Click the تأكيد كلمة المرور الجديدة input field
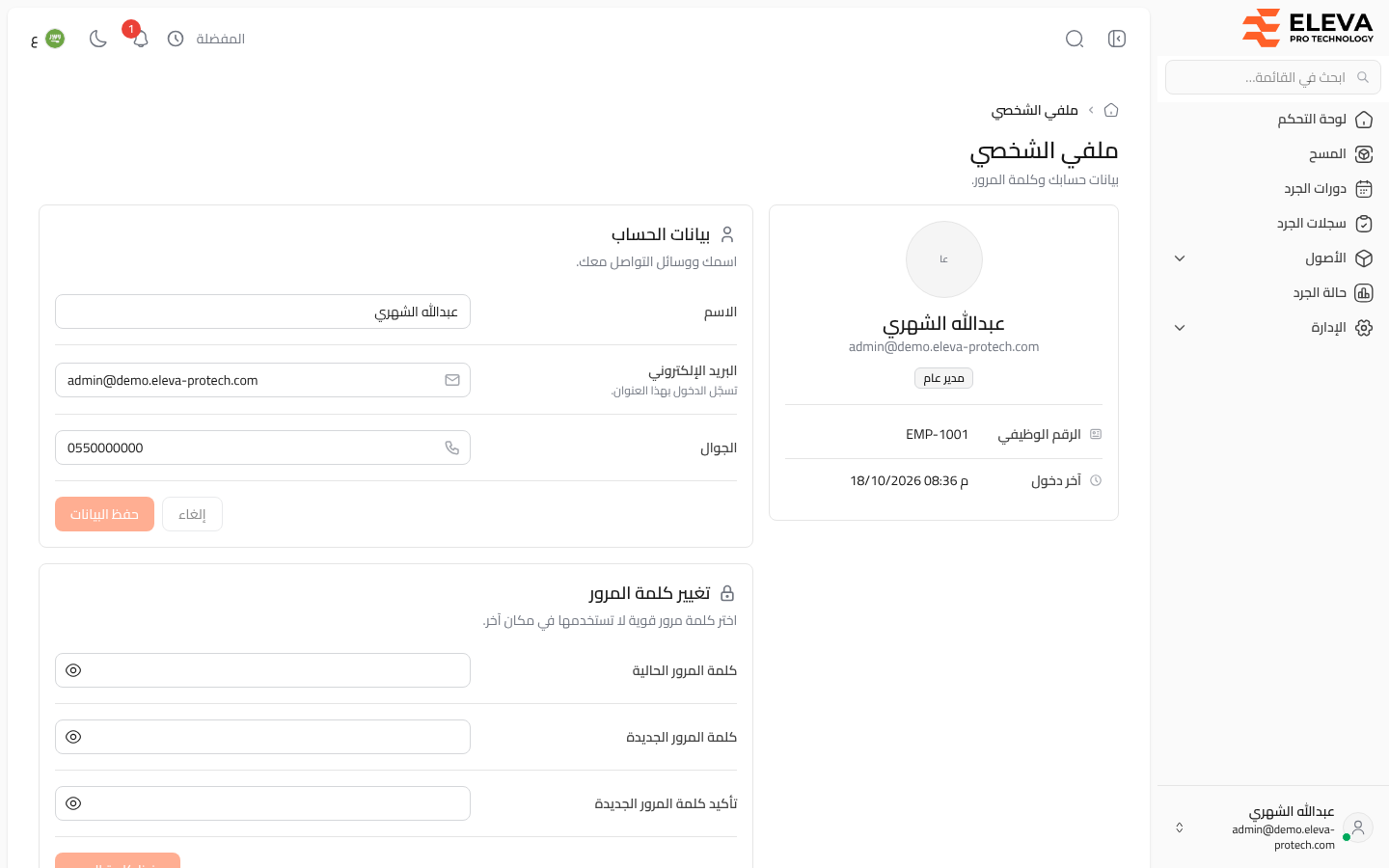1389x868 pixels. (x=262, y=803)
